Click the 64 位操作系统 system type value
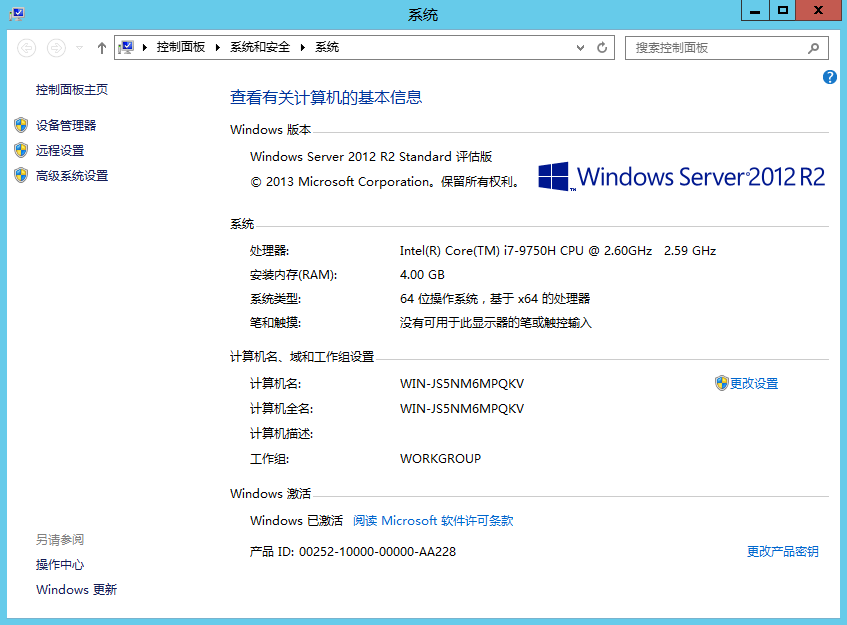Screen dimensions: 847x625 tap(495, 299)
